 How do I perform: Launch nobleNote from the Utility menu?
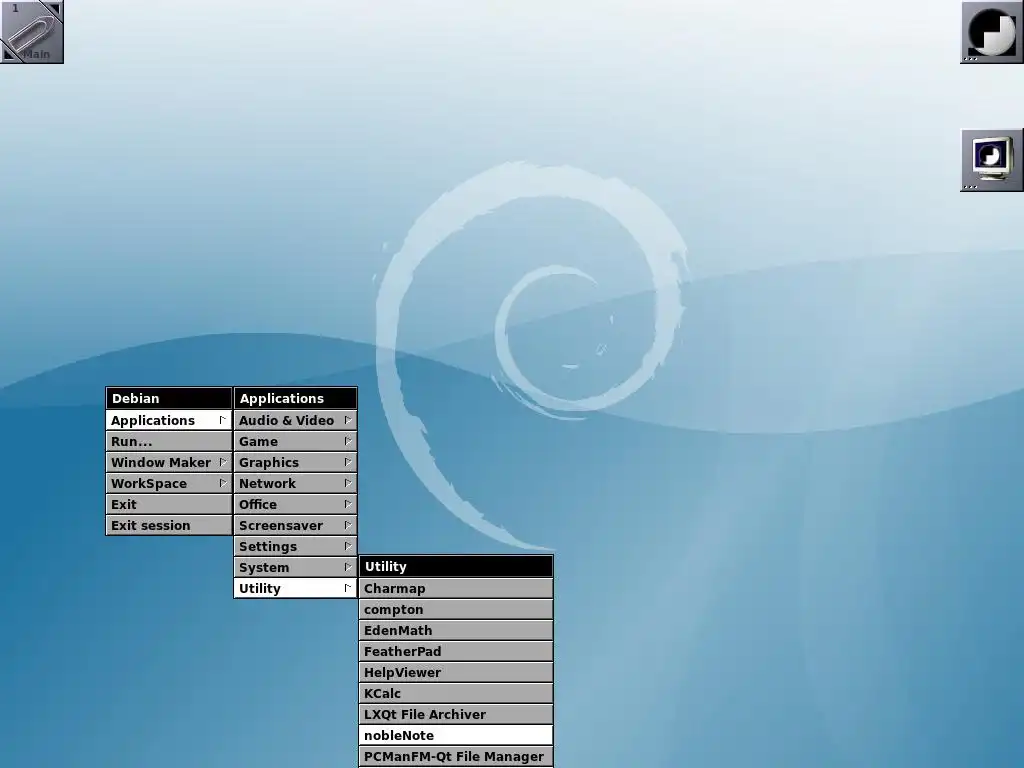click(456, 735)
